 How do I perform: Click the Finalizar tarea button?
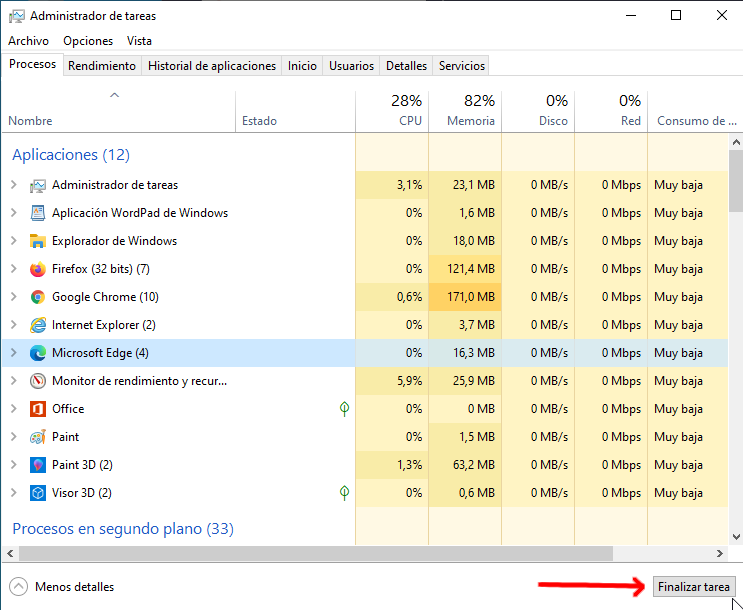pos(694,587)
